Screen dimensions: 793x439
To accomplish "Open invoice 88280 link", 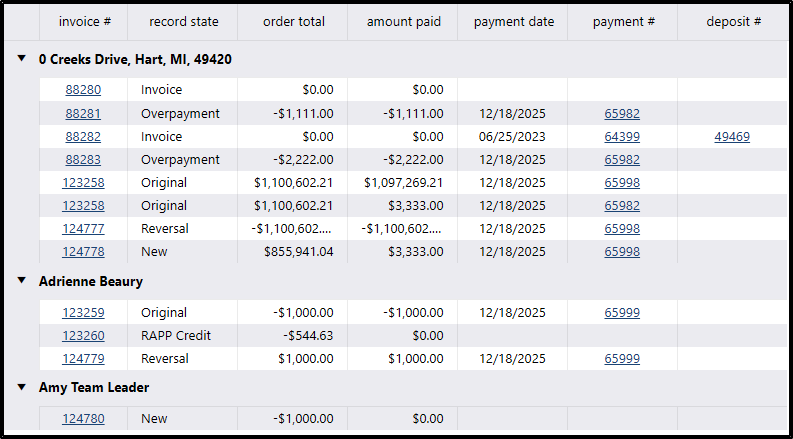I will click(x=83, y=90).
